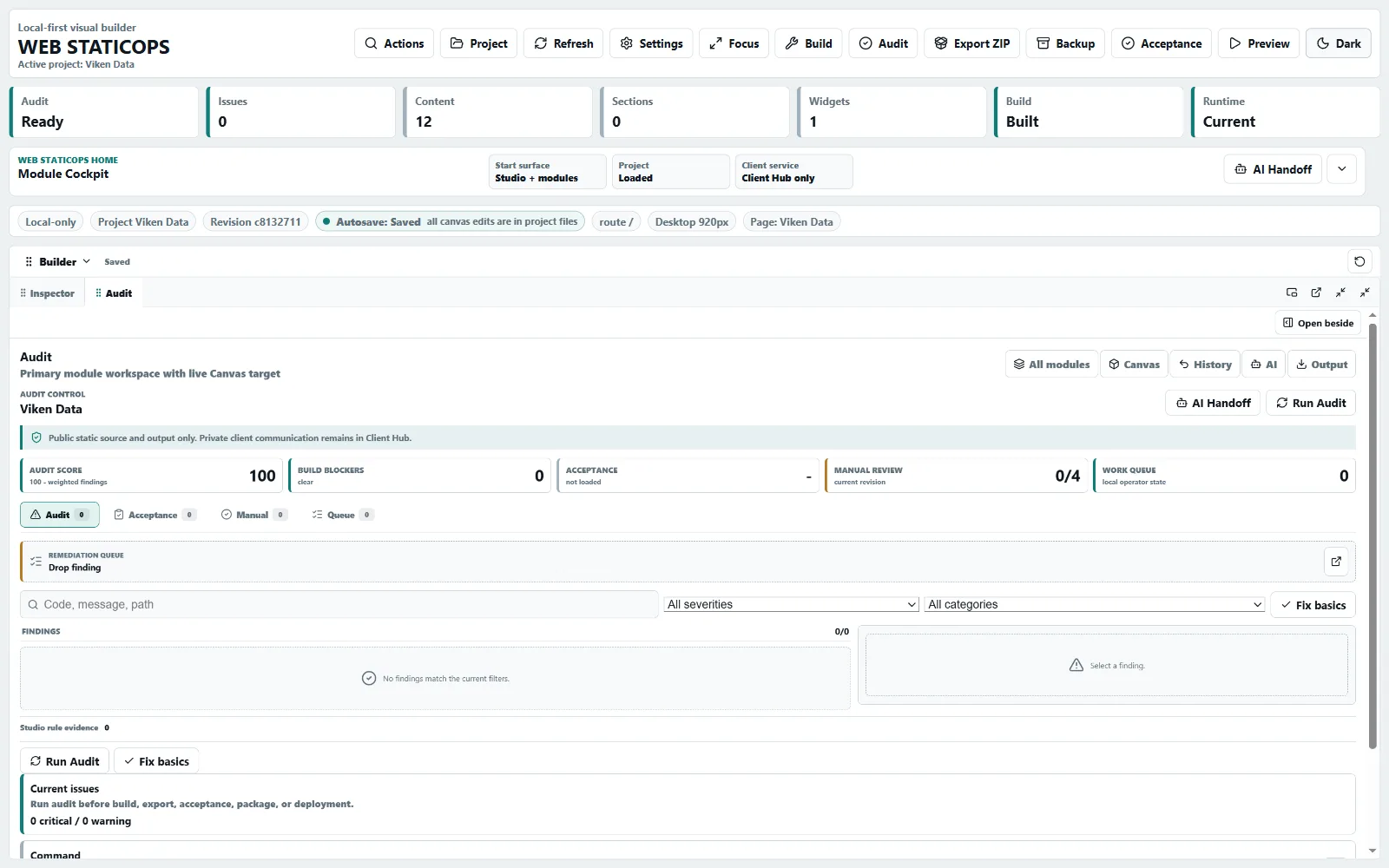Image resolution: width=1389 pixels, height=868 pixels.
Task: Enter Focus mode
Action: point(734,43)
